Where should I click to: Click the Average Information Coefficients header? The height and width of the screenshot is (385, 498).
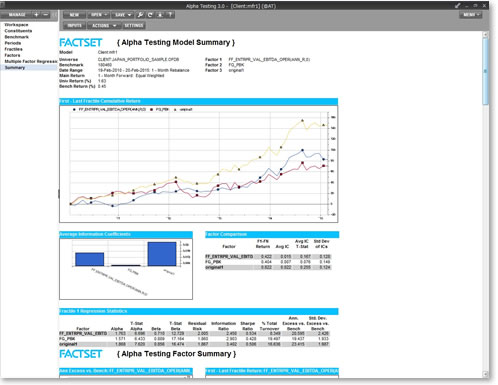[126, 234]
